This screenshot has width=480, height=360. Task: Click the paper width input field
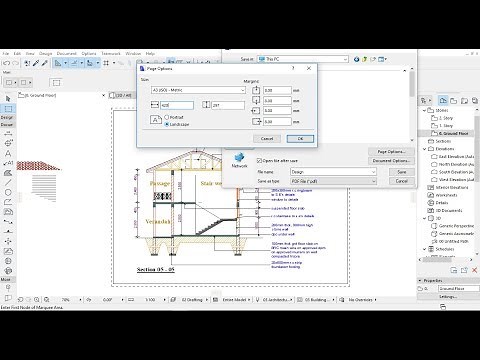pyautogui.click(x=177, y=105)
